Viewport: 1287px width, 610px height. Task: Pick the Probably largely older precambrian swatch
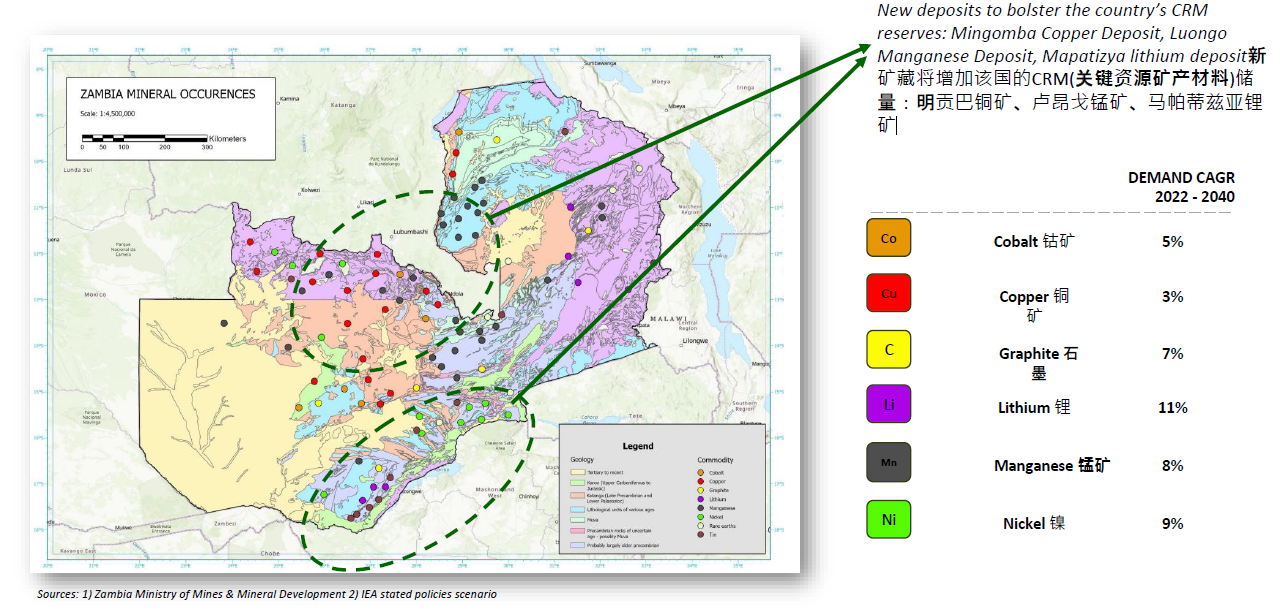pyautogui.click(x=578, y=545)
